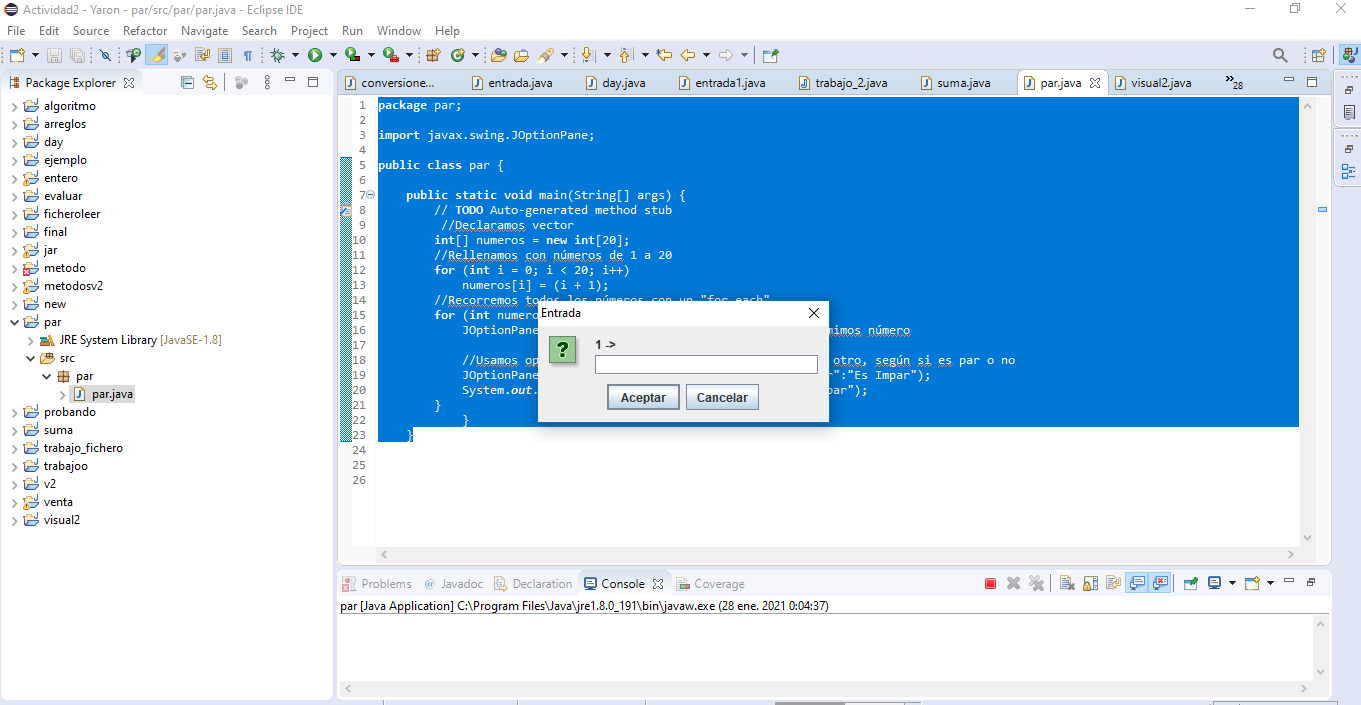Toggle Show Console When Standard Error Changes
Screen dimensions: 1361x705
(x=1160, y=583)
